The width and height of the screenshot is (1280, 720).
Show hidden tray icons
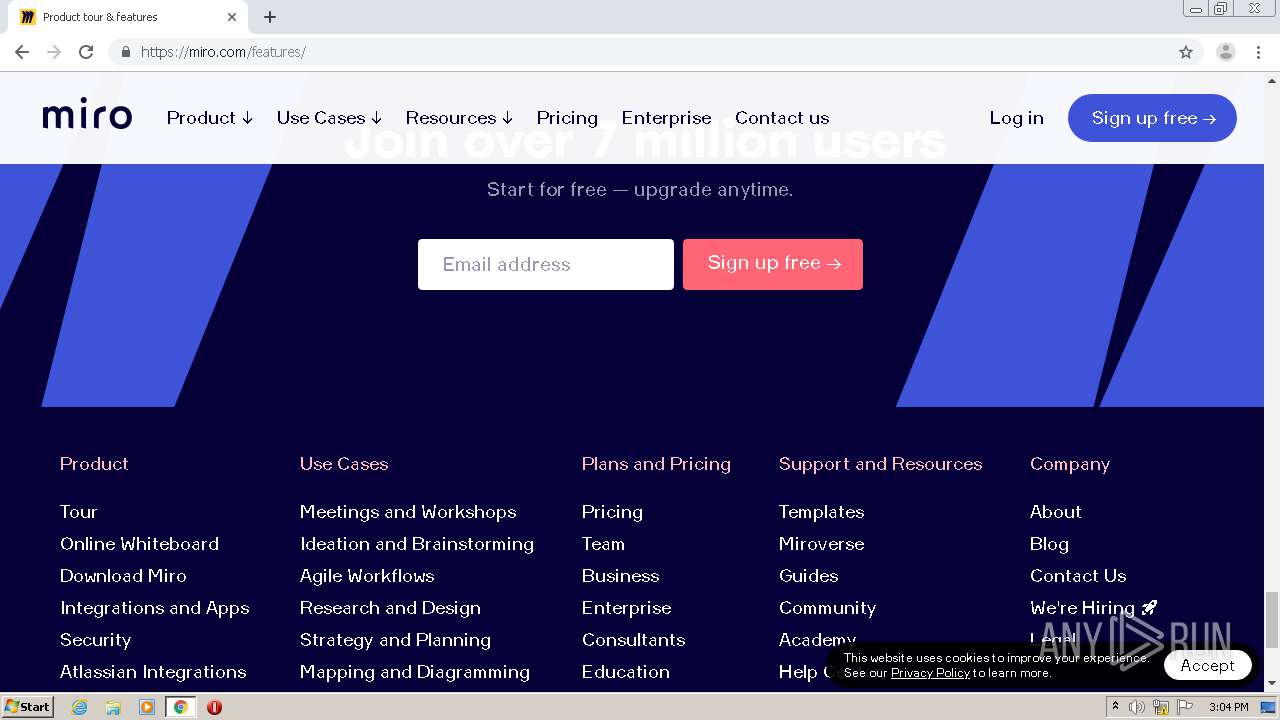(x=1115, y=707)
